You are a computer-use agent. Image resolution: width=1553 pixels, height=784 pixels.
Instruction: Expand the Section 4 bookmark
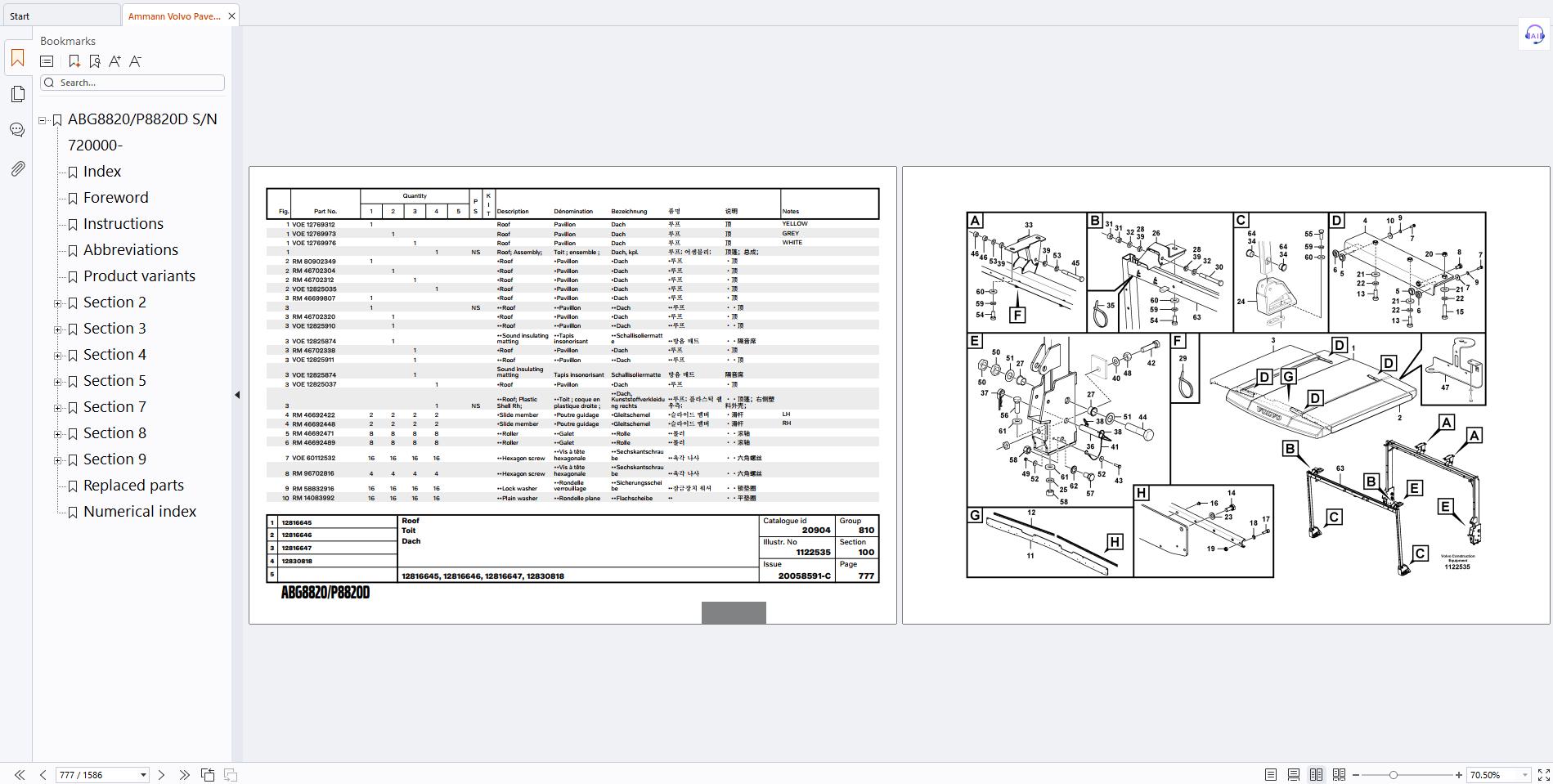57,356
